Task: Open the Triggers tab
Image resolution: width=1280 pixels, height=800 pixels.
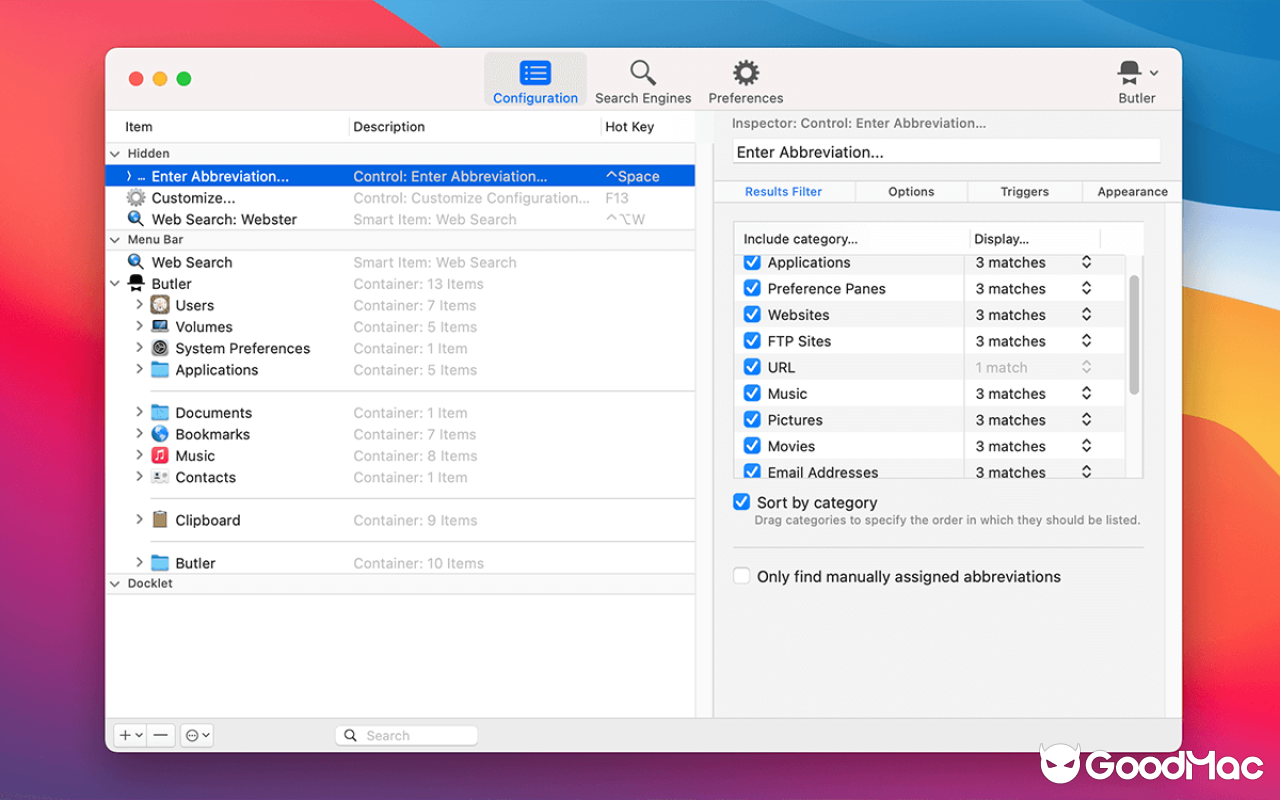Action: (x=1024, y=191)
